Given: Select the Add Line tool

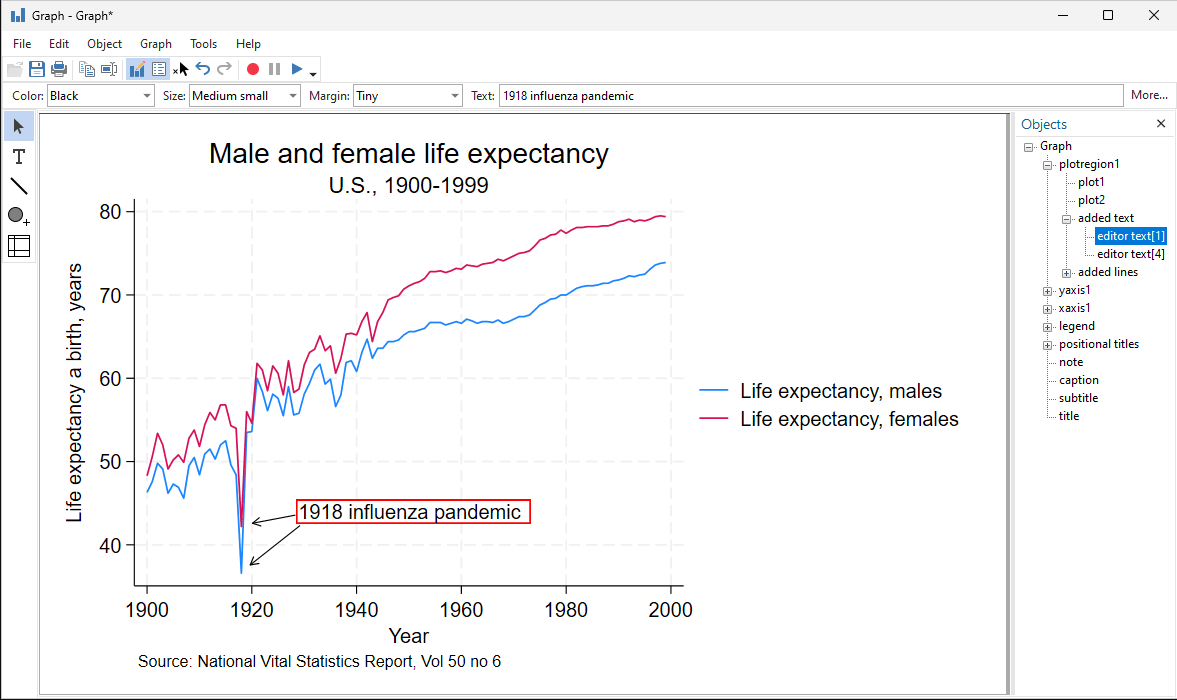Looking at the screenshot, I should 19,186.
